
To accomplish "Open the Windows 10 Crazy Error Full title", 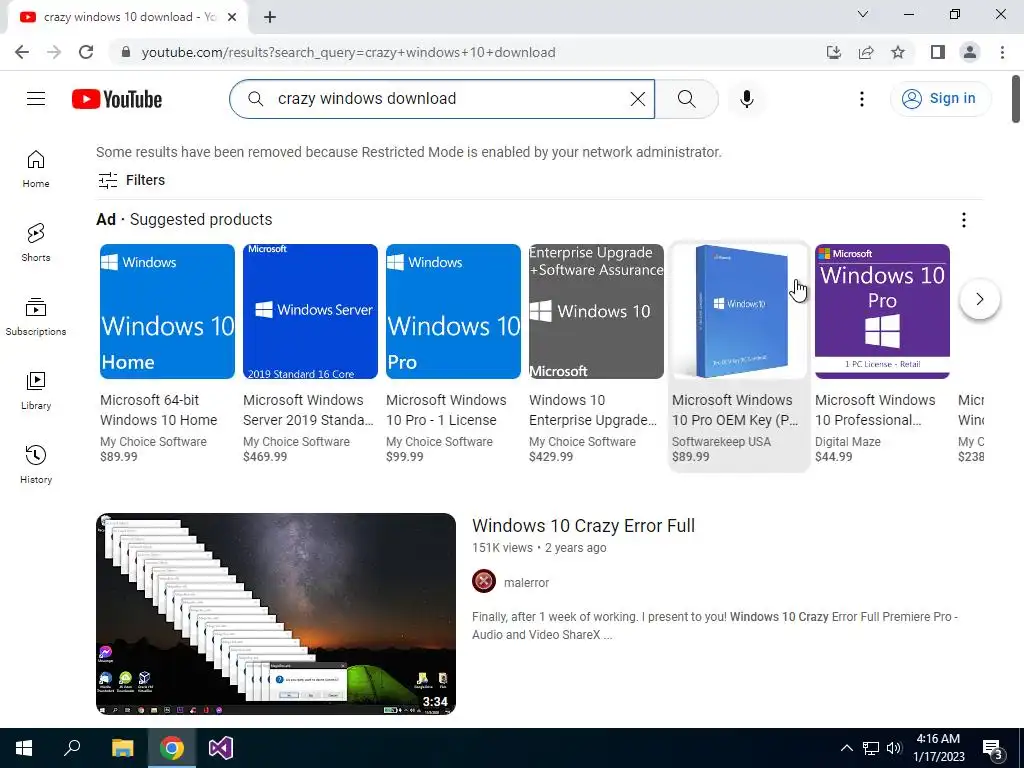I will 583,526.
